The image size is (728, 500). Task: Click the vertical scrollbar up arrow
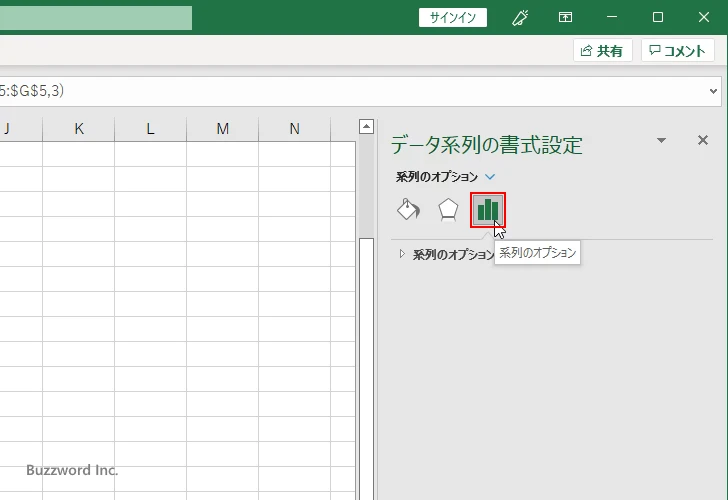click(366, 127)
